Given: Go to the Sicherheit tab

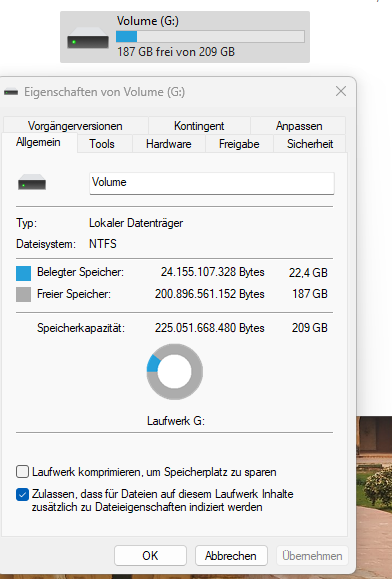Looking at the screenshot, I should pyautogui.click(x=310, y=144).
